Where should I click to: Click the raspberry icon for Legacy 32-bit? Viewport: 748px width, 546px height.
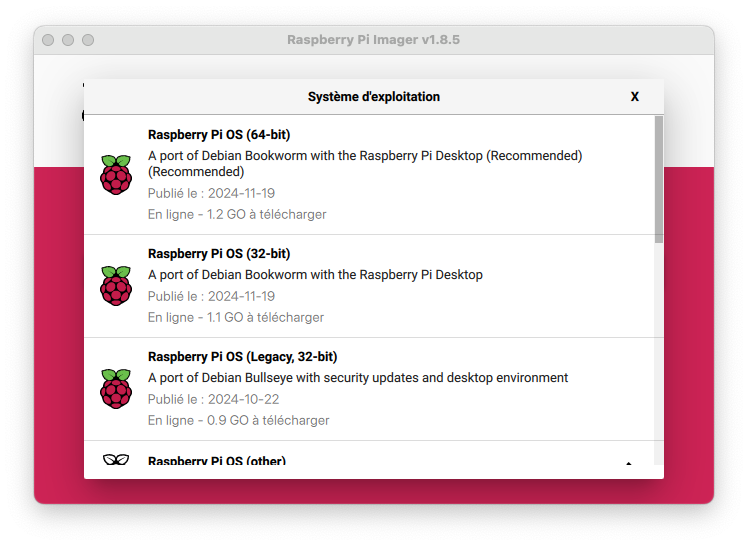(x=116, y=389)
